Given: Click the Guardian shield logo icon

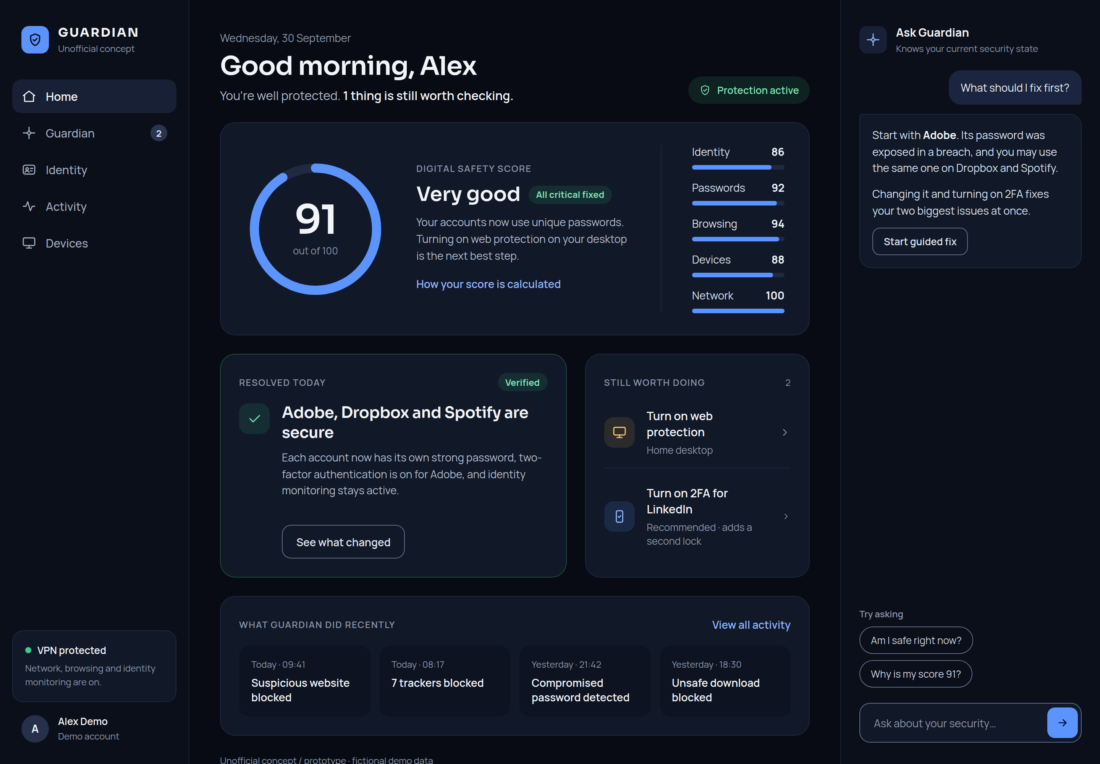Looking at the screenshot, I should [35, 40].
